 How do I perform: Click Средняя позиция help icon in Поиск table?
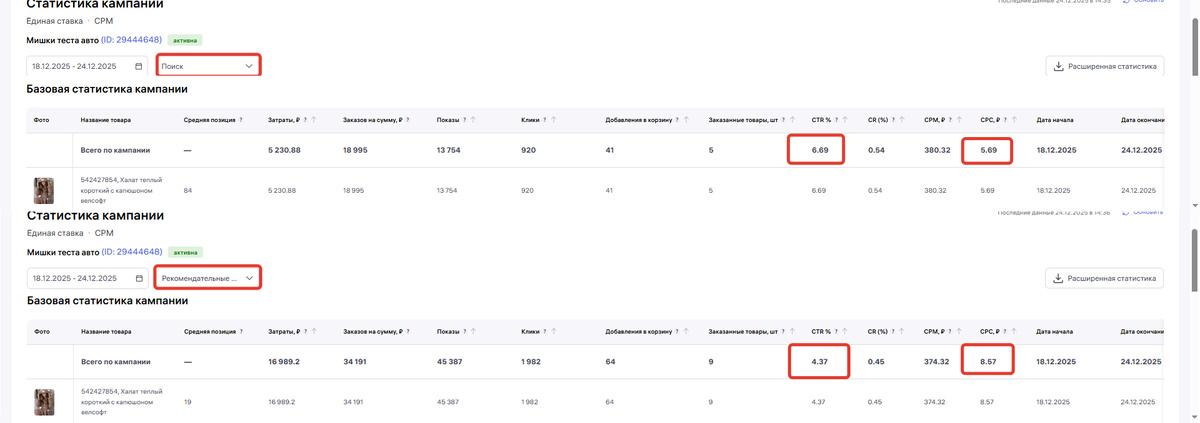click(241, 119)
